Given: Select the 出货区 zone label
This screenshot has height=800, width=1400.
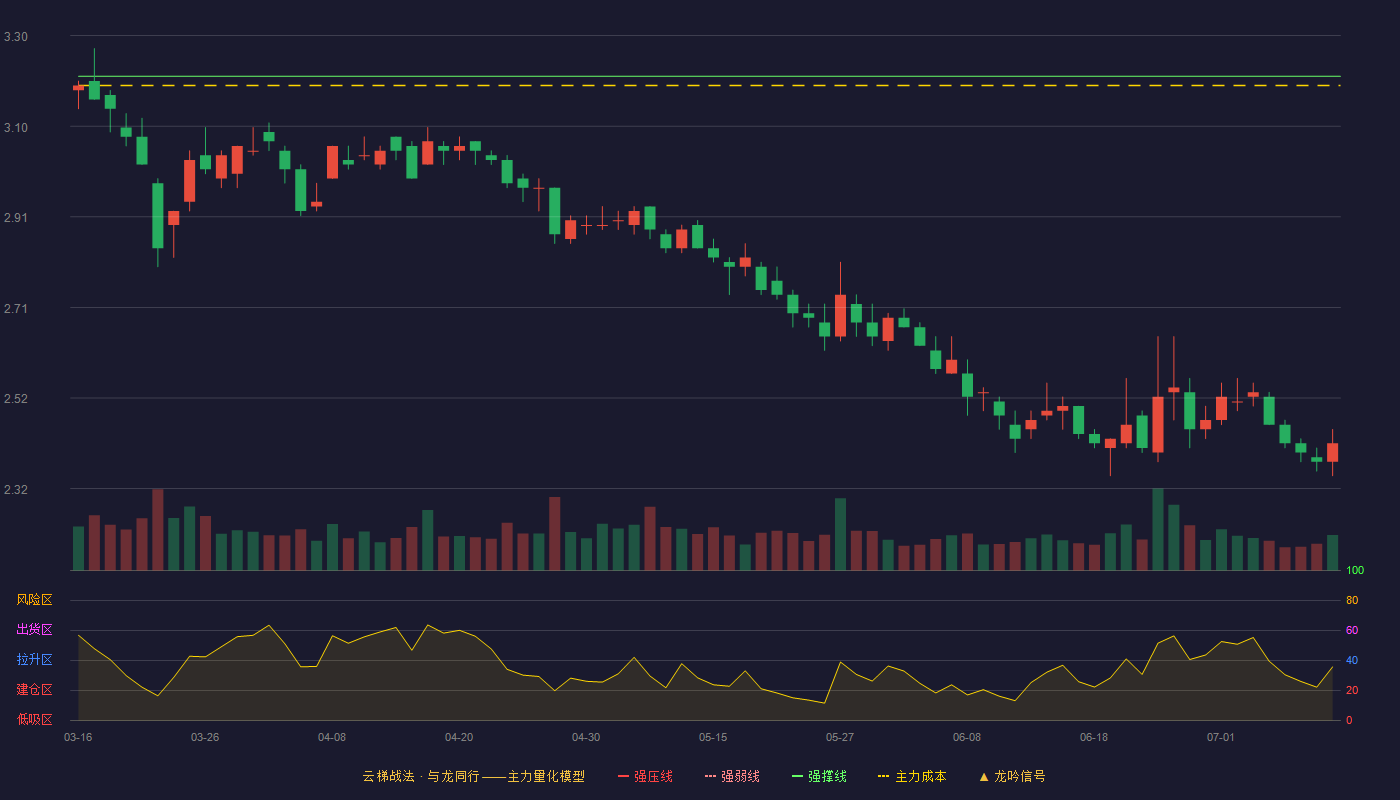Looking at the screenshot, I should tap(34, 630).
